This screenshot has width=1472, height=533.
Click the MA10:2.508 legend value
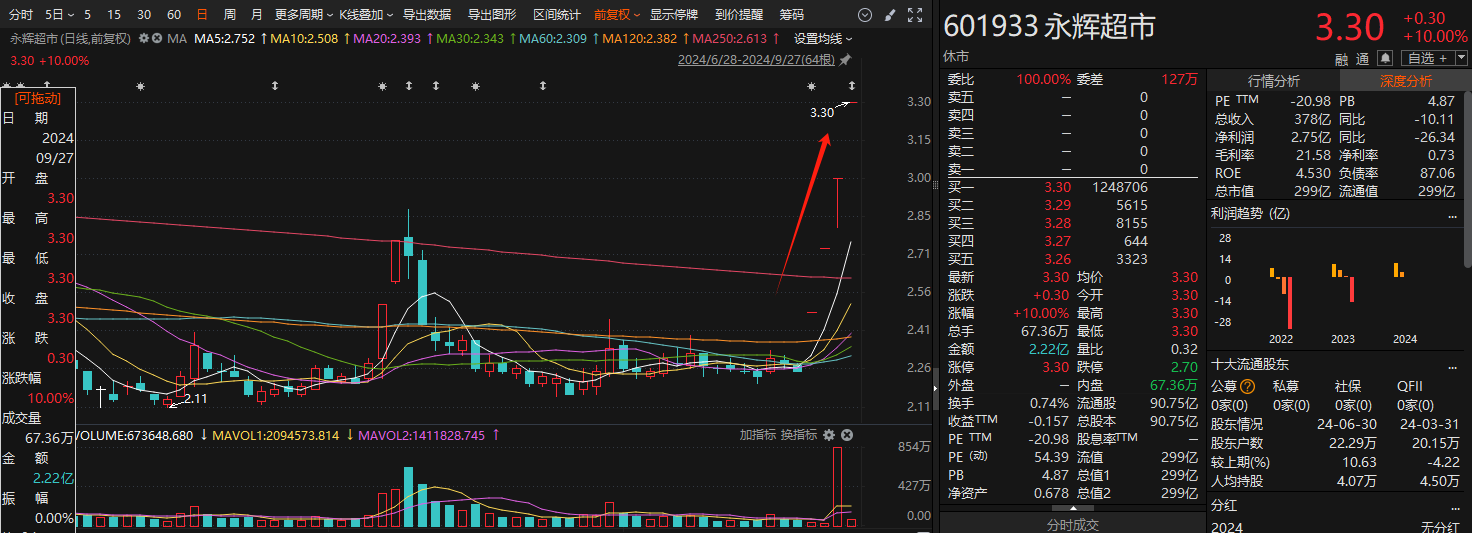click(x=305, y=38)
